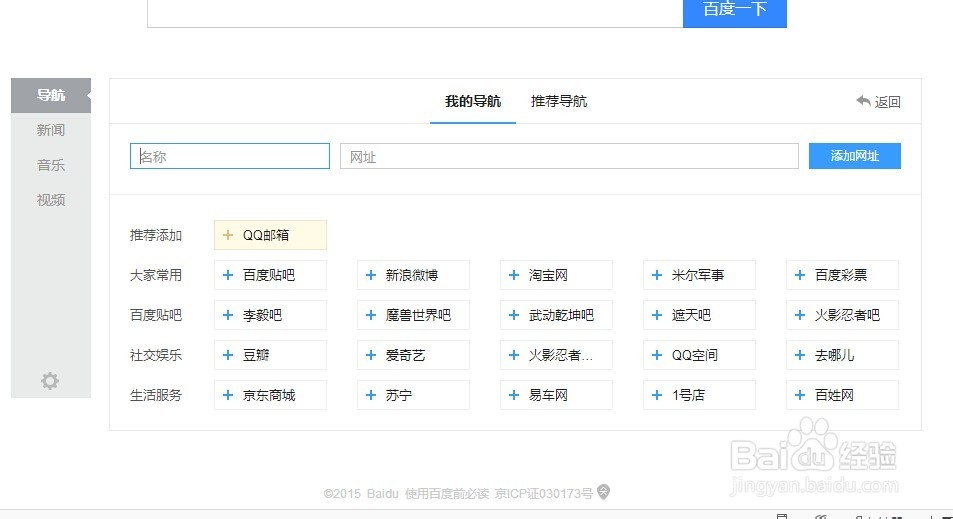Click the 返回 link
This screenshot has height=519, width=953.
[x=887, y=102]
